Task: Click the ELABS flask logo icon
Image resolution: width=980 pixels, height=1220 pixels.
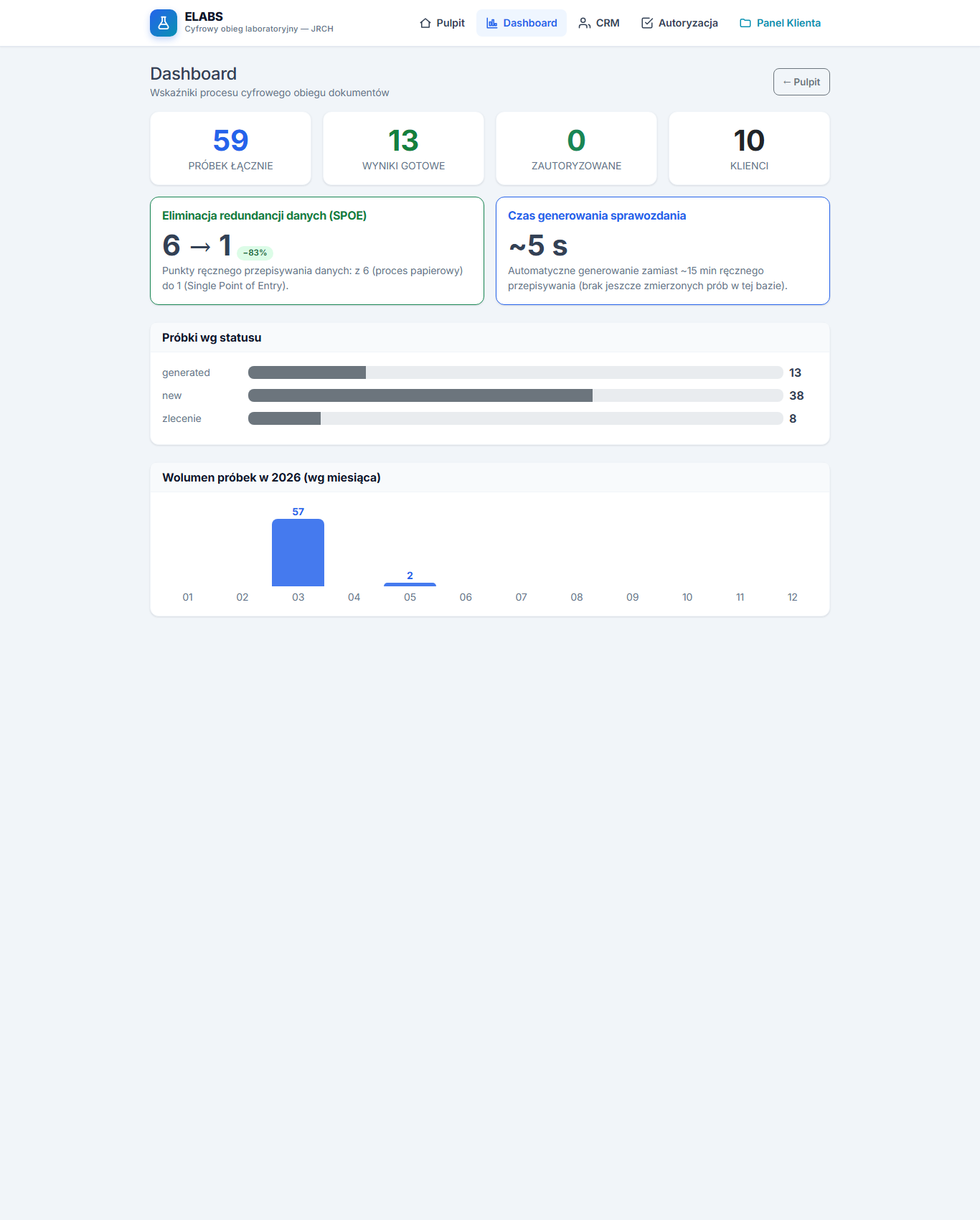Action: click(164, 23)
